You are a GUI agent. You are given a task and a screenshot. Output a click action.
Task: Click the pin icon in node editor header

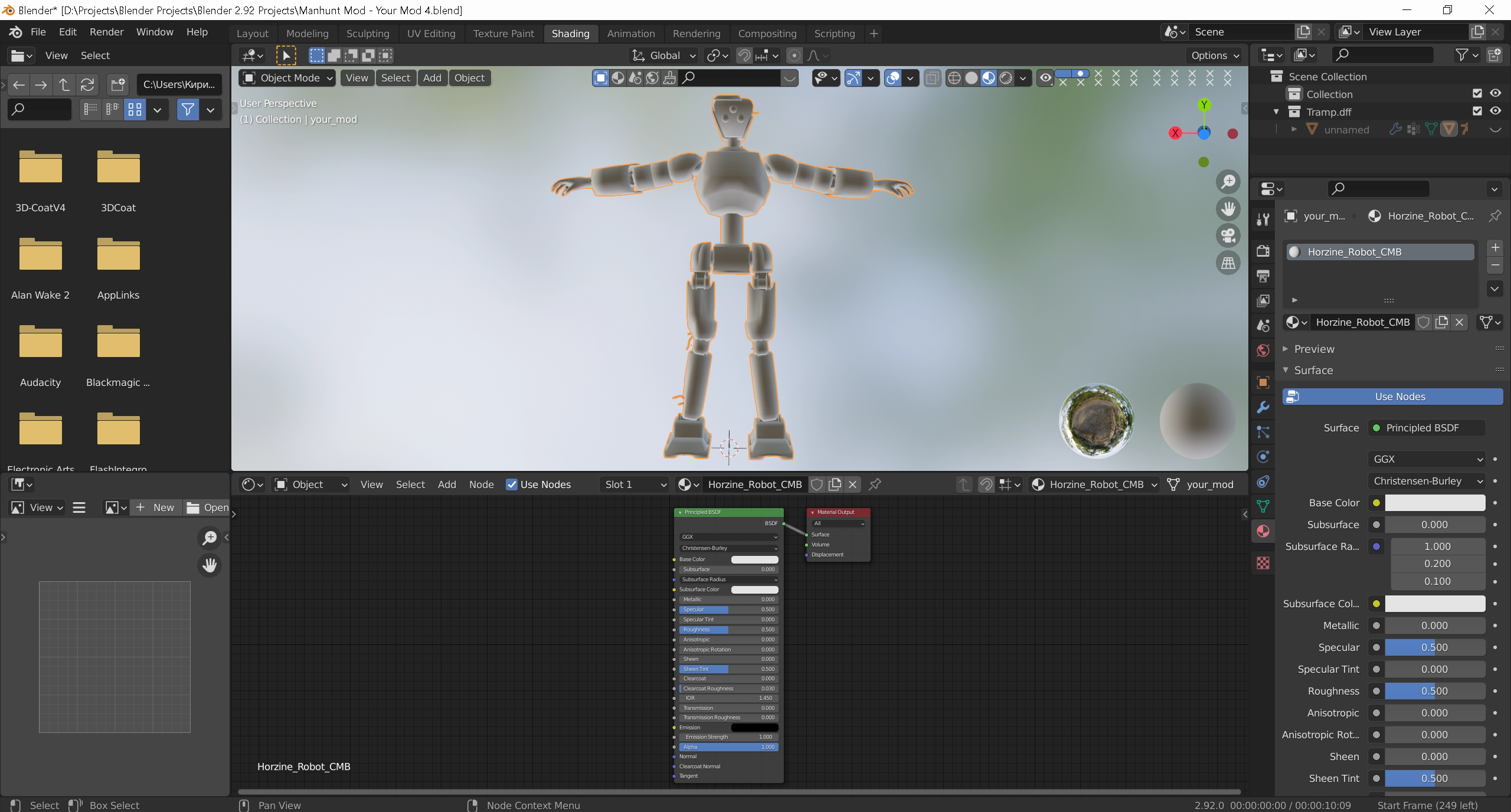pyautogui.click(x=875, y=484)
